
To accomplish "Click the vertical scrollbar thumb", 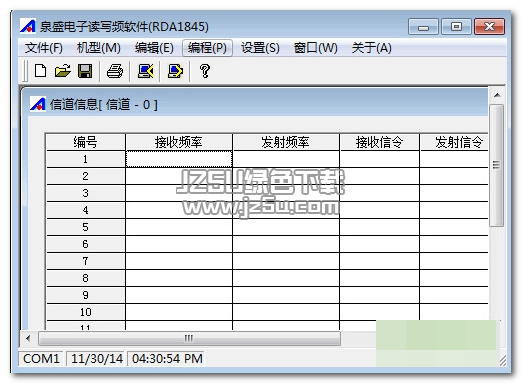I will pos(496,165).
